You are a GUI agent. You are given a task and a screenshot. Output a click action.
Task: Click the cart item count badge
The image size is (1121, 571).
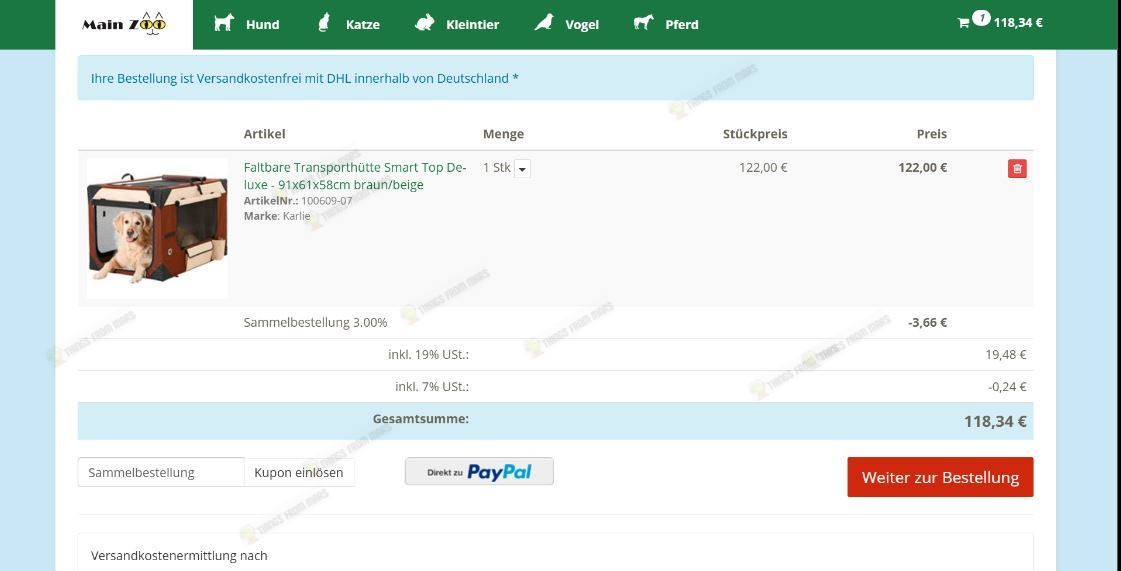[x=981, y=17]
